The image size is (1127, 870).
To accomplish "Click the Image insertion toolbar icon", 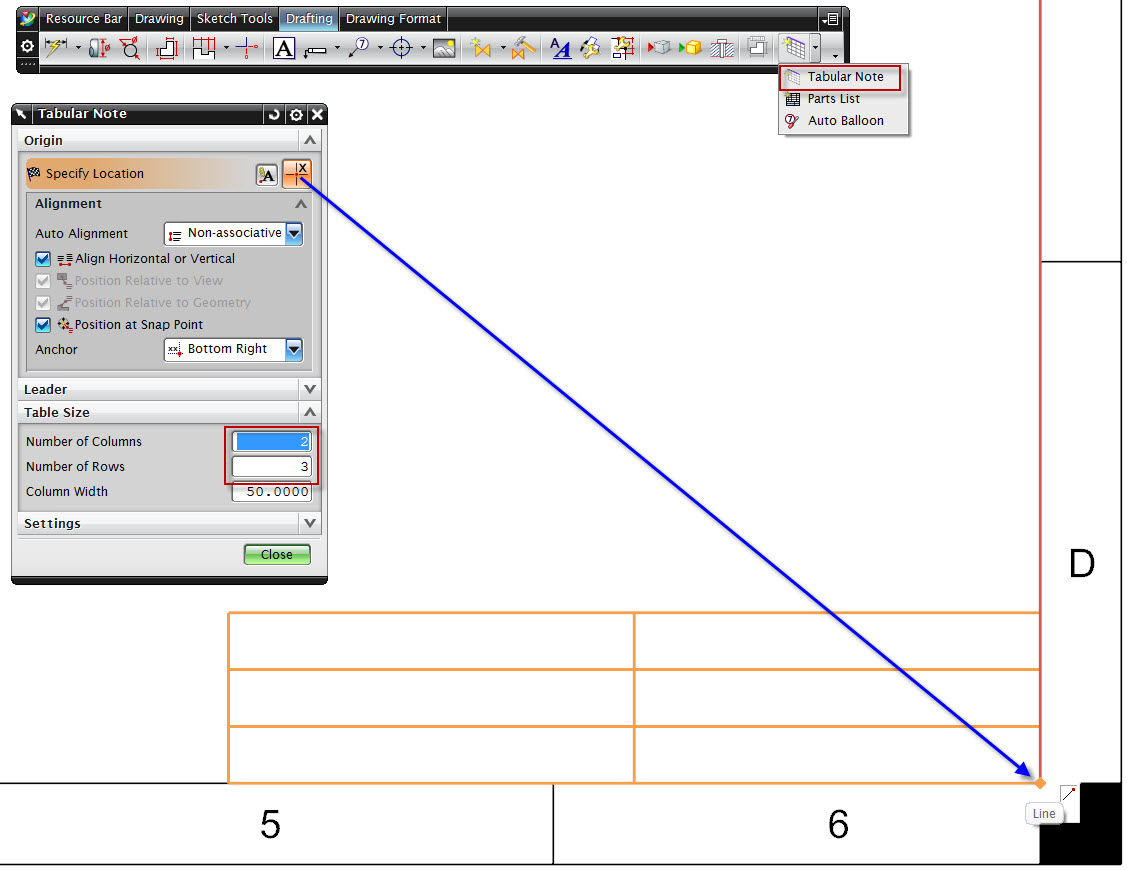I will (443, 47).
